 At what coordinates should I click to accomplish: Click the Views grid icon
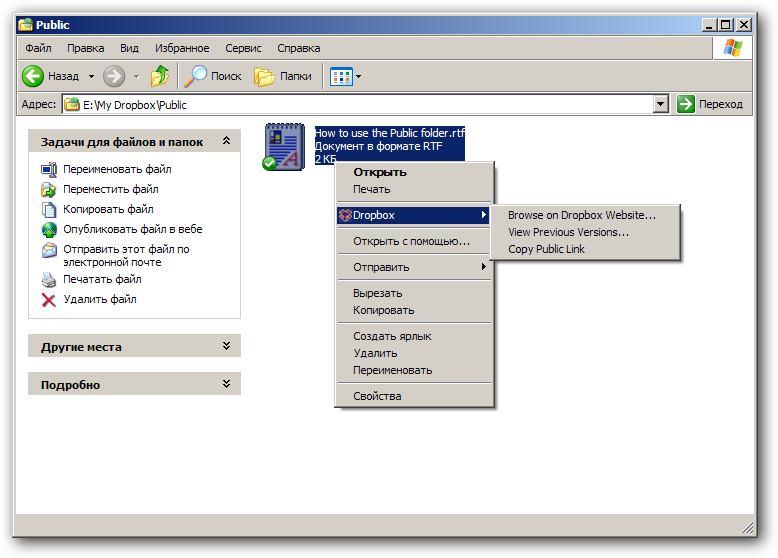click(x=341, y=76)
